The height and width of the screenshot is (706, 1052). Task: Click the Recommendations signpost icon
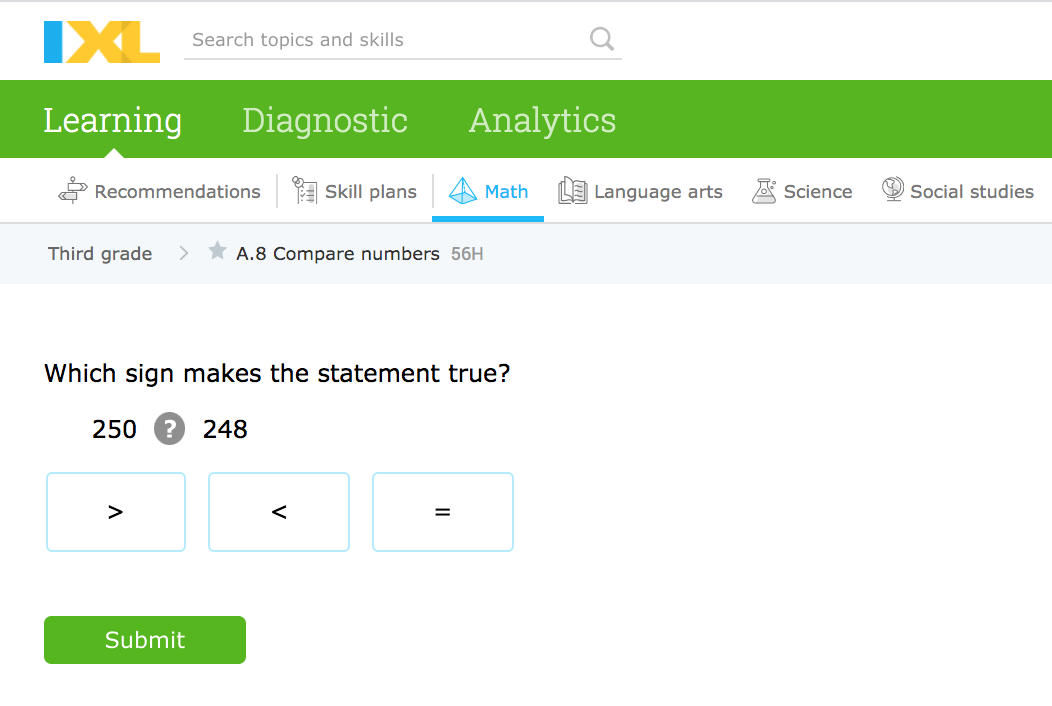73,191
